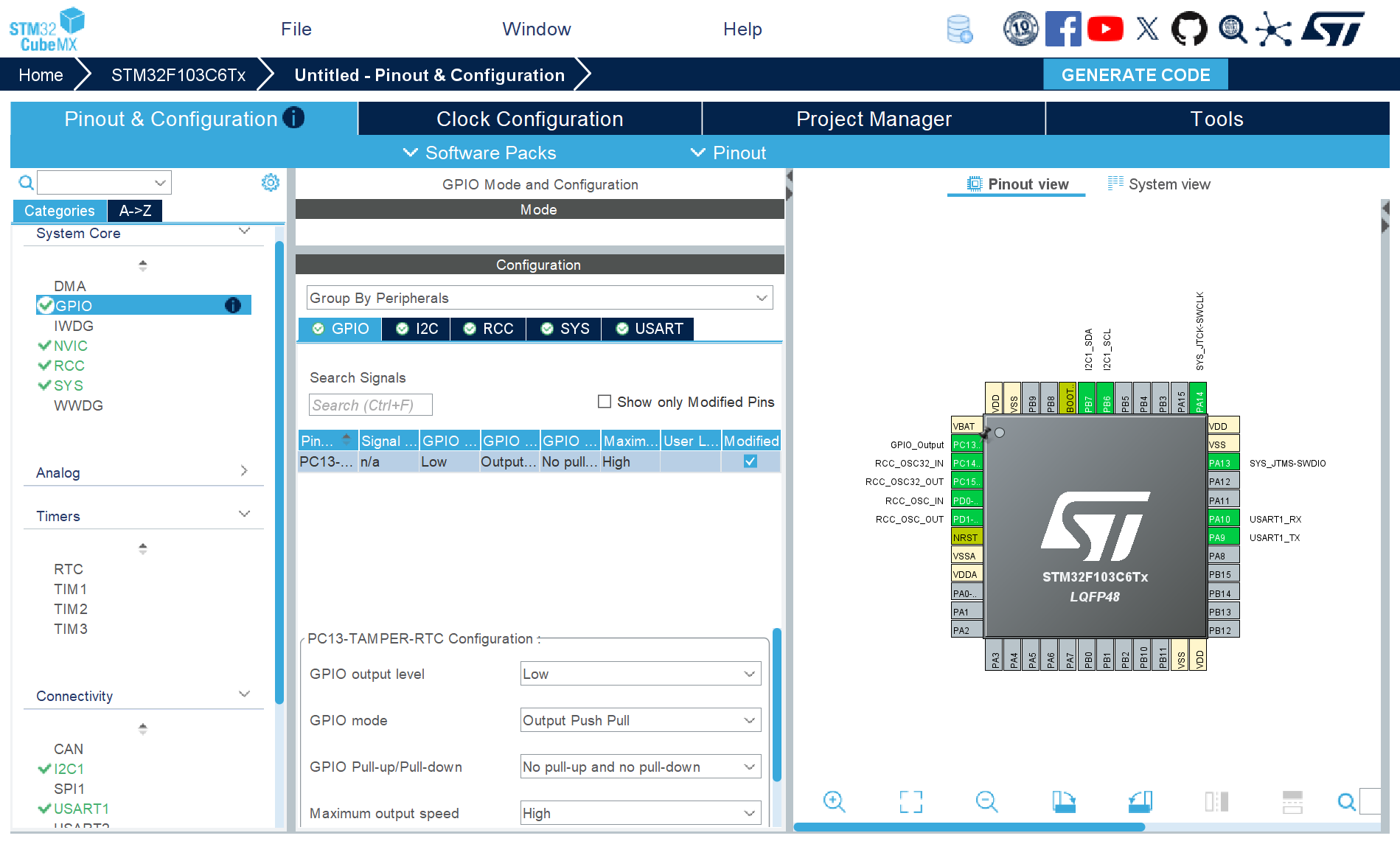Zoom out on the pinout chip
The height and width of the screenshot is (844, 1400).
pyautogui.click(x=987, y=801)
